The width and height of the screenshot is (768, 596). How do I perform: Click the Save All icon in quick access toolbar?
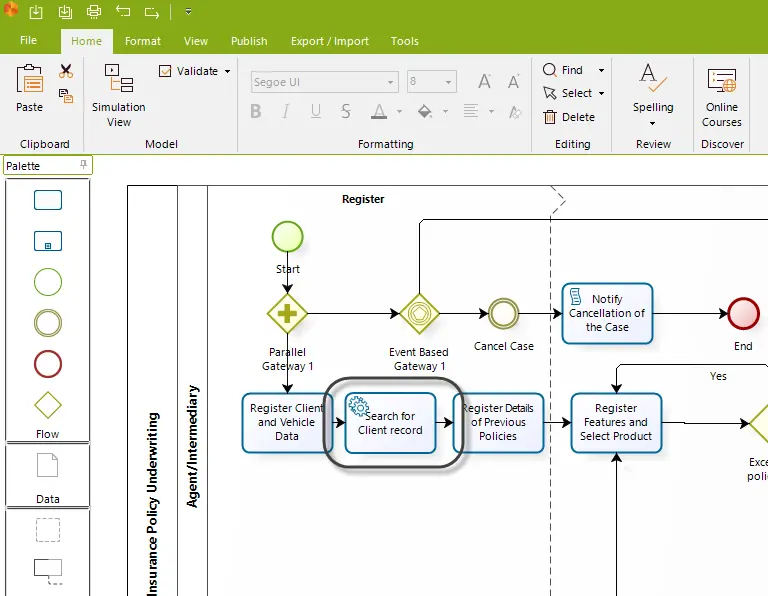[x=65, y=12]
